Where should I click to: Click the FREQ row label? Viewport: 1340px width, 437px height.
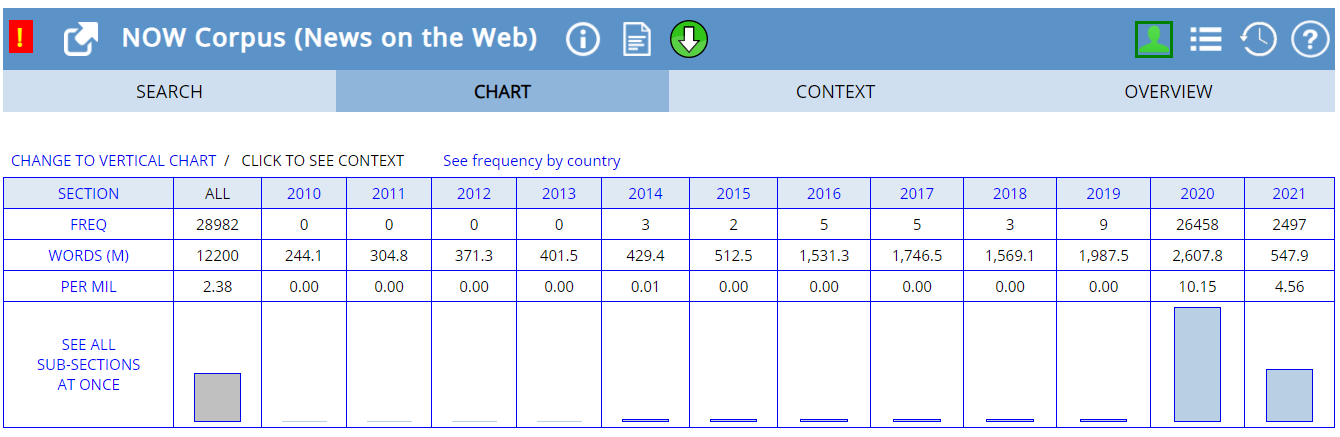(88, 225)
